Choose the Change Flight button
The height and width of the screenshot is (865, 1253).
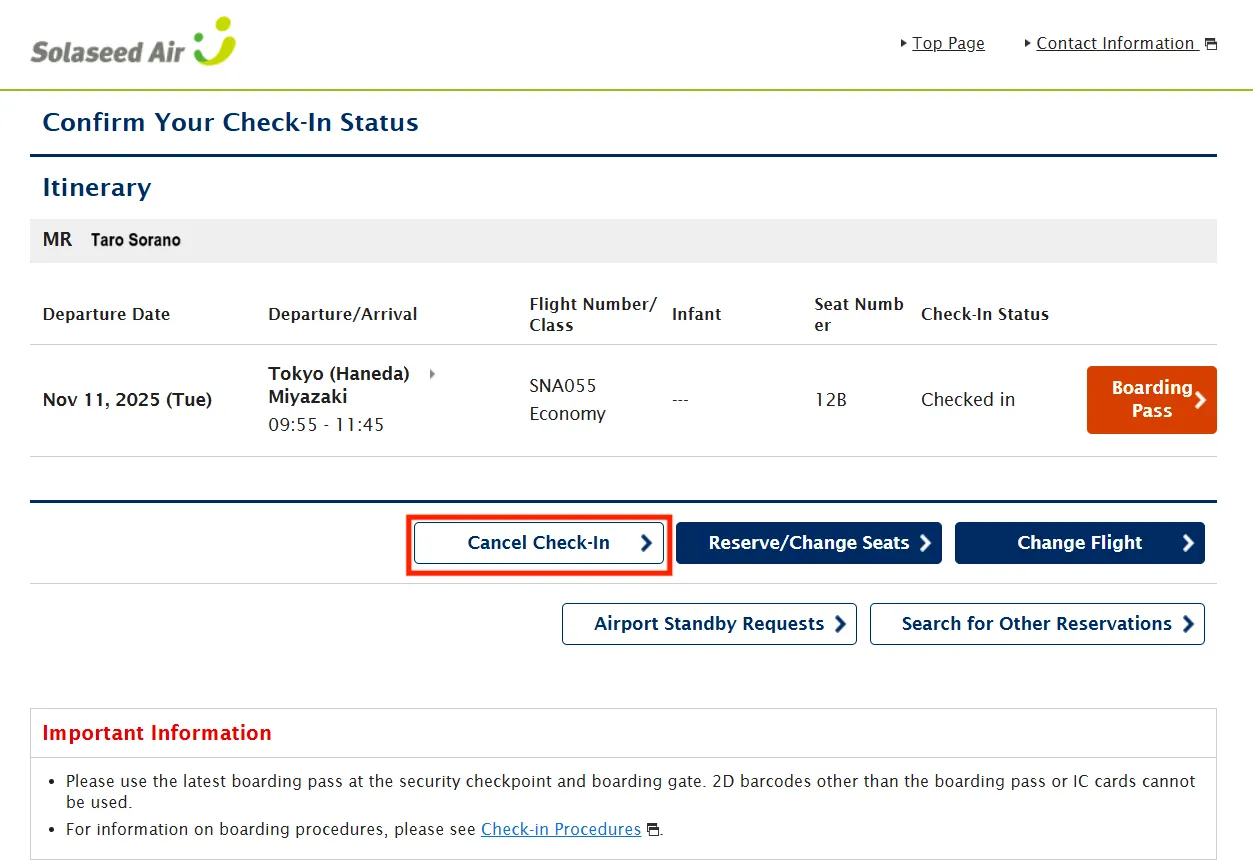(1079, 543)
